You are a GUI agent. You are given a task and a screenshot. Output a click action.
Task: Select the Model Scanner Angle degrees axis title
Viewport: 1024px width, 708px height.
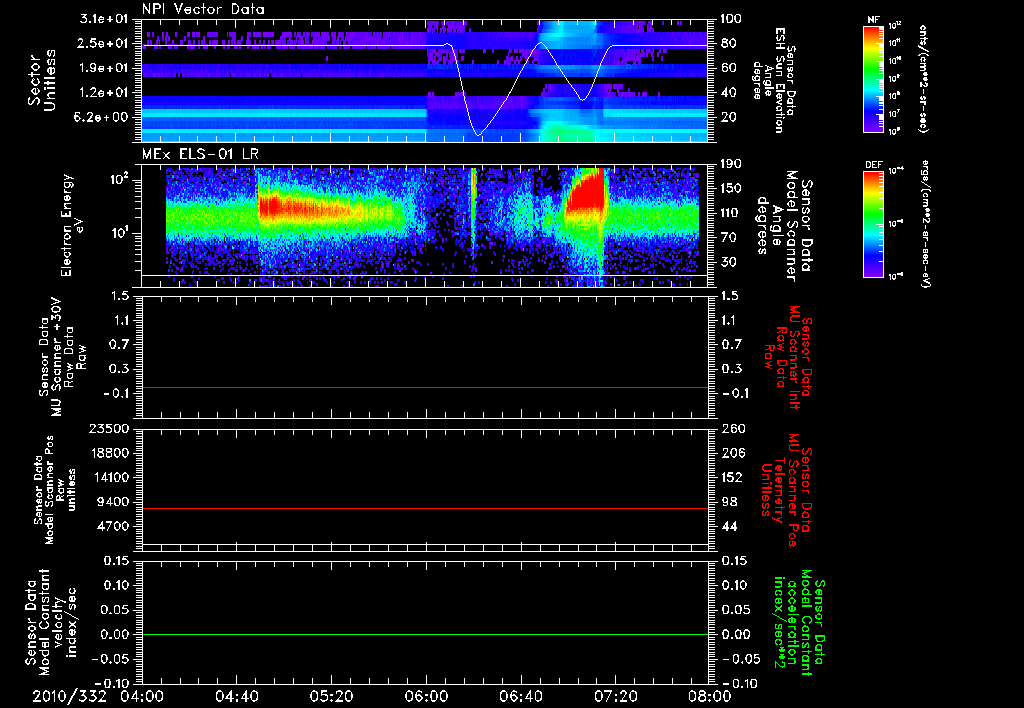[784, 225]
